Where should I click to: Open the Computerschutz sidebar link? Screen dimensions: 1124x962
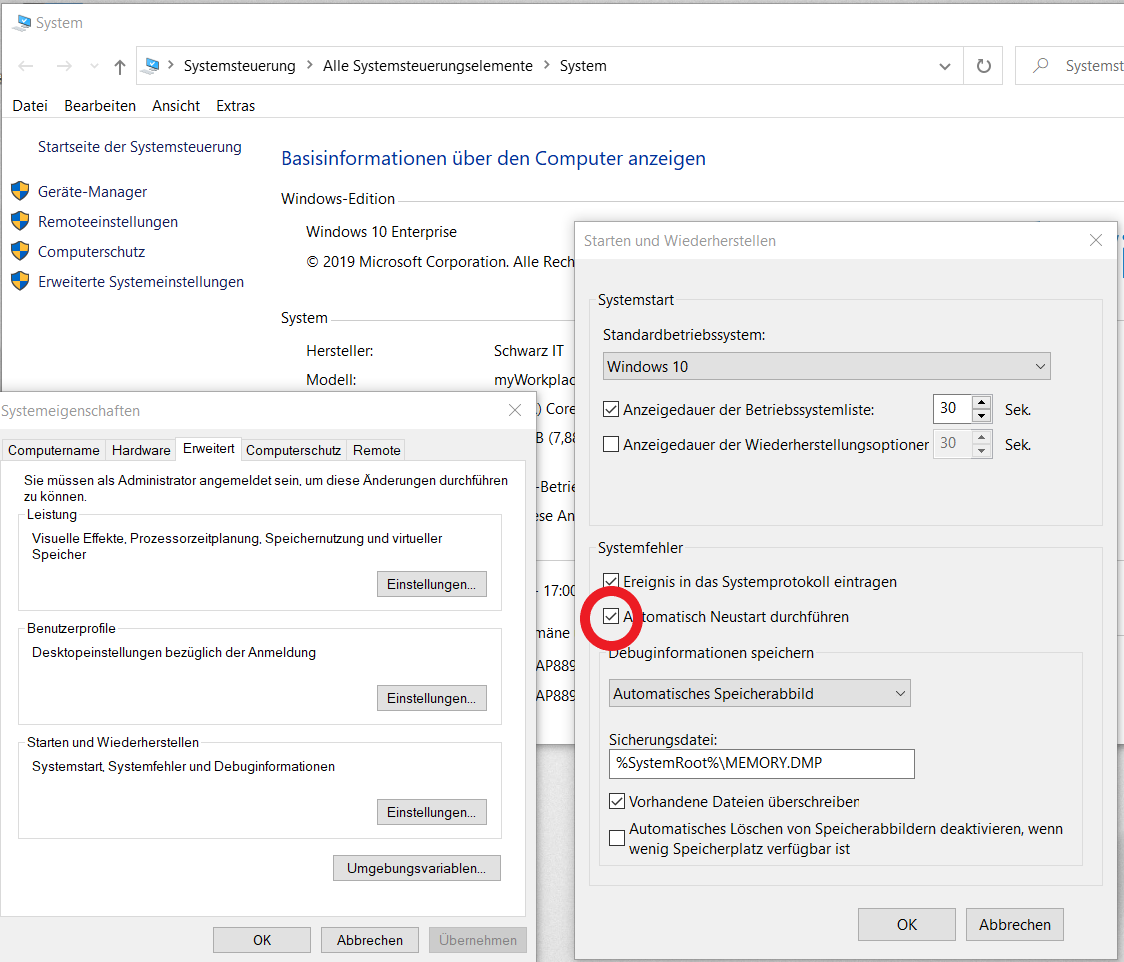91,252
